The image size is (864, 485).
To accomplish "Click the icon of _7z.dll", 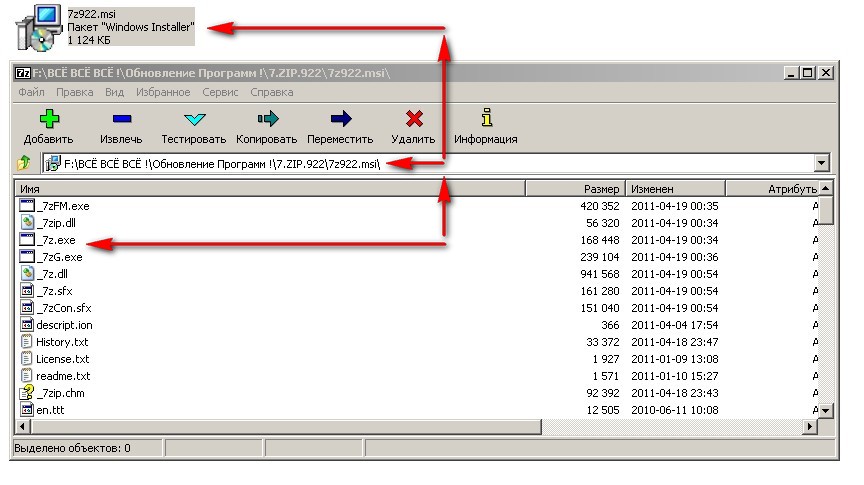I will tap(26, 273).
